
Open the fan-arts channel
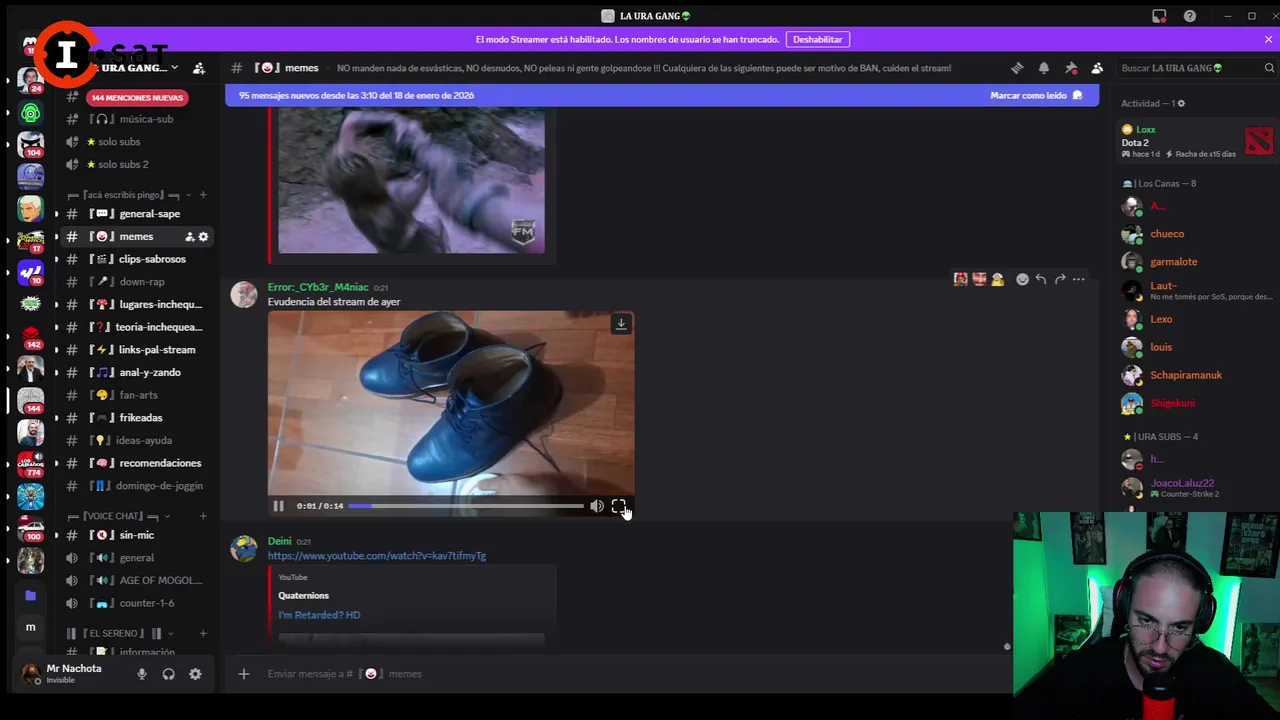coord(136,395)
